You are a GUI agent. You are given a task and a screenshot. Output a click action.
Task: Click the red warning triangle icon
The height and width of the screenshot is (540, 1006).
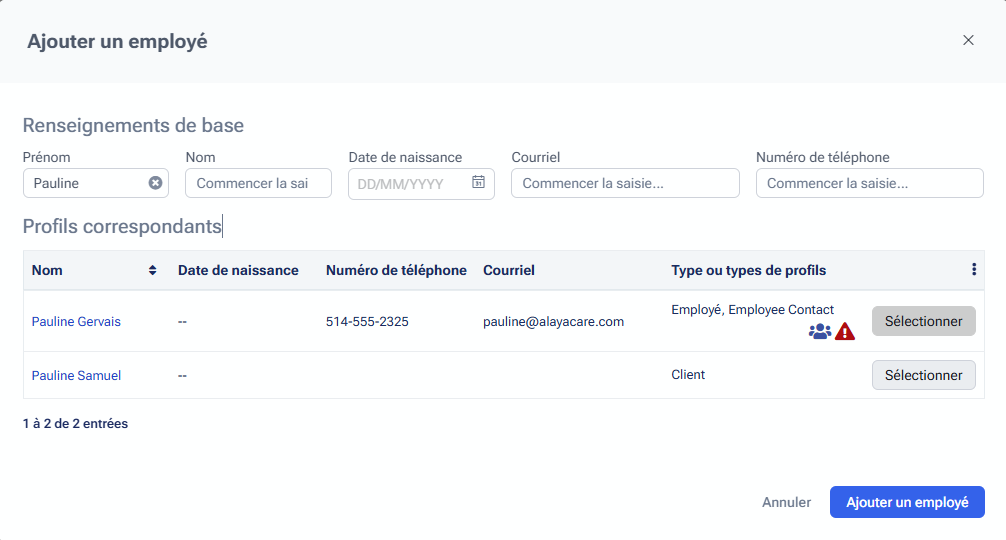(x=845, y=332)
